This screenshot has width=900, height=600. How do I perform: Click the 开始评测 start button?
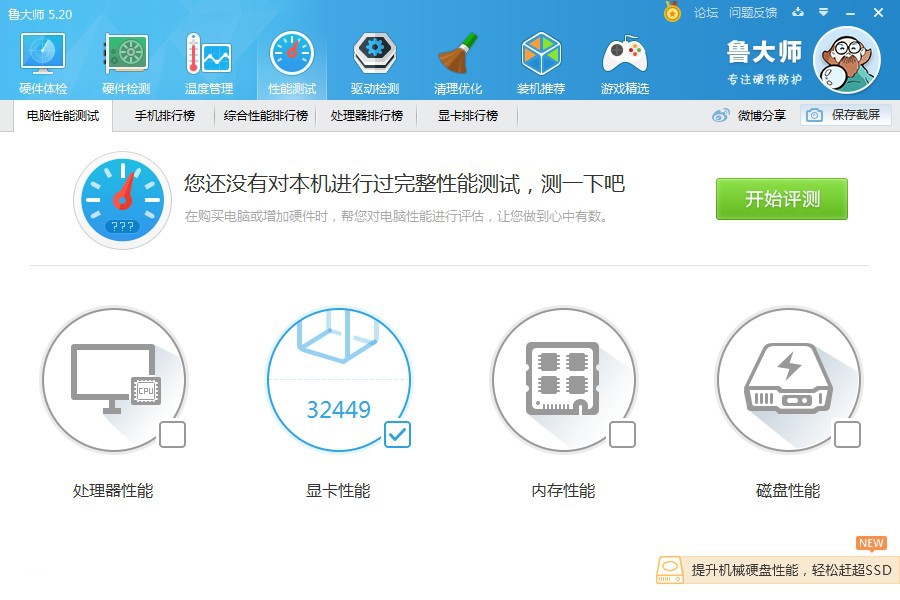coord(782,199)
